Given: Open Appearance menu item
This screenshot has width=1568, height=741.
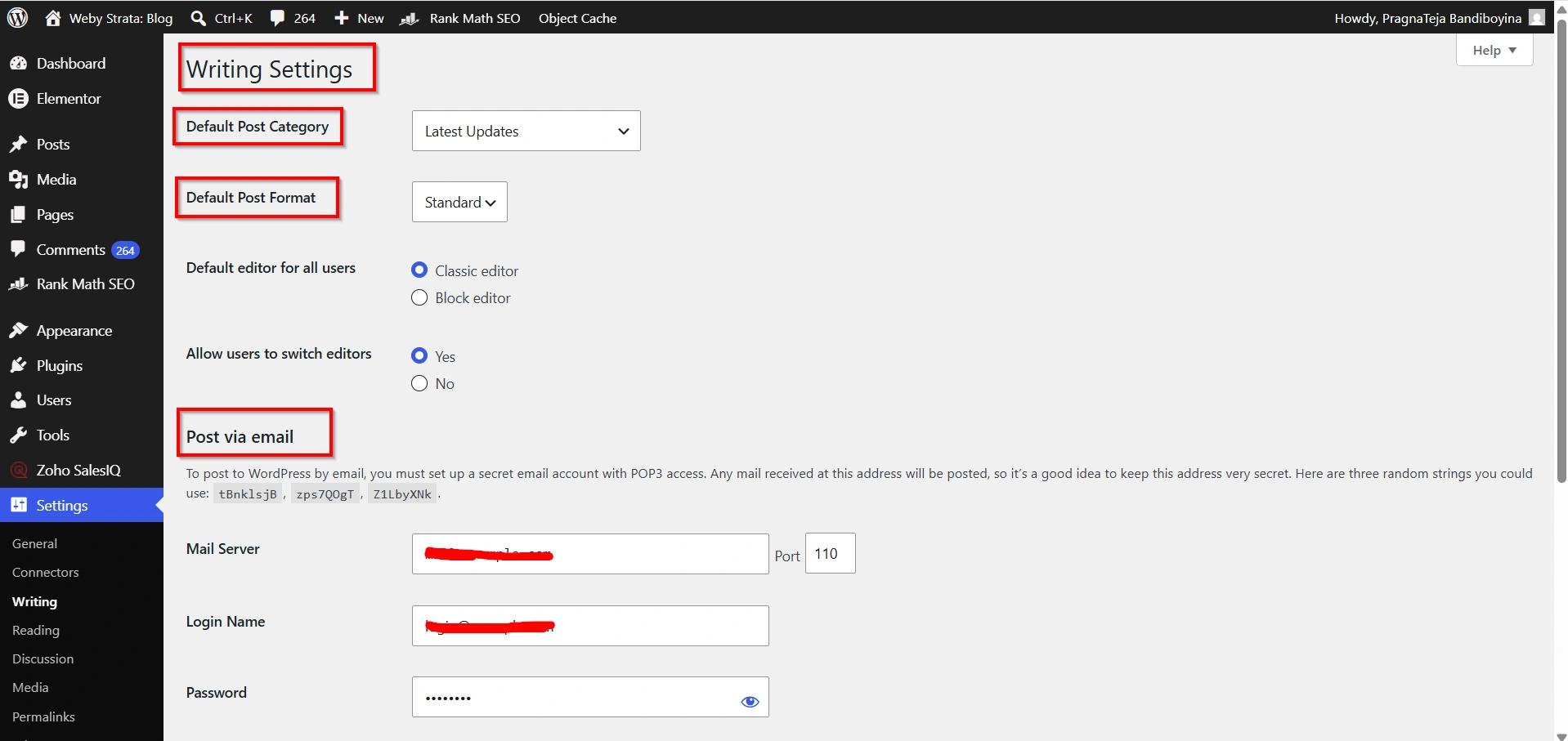Looking at the screenshot, I should (74, 331).
